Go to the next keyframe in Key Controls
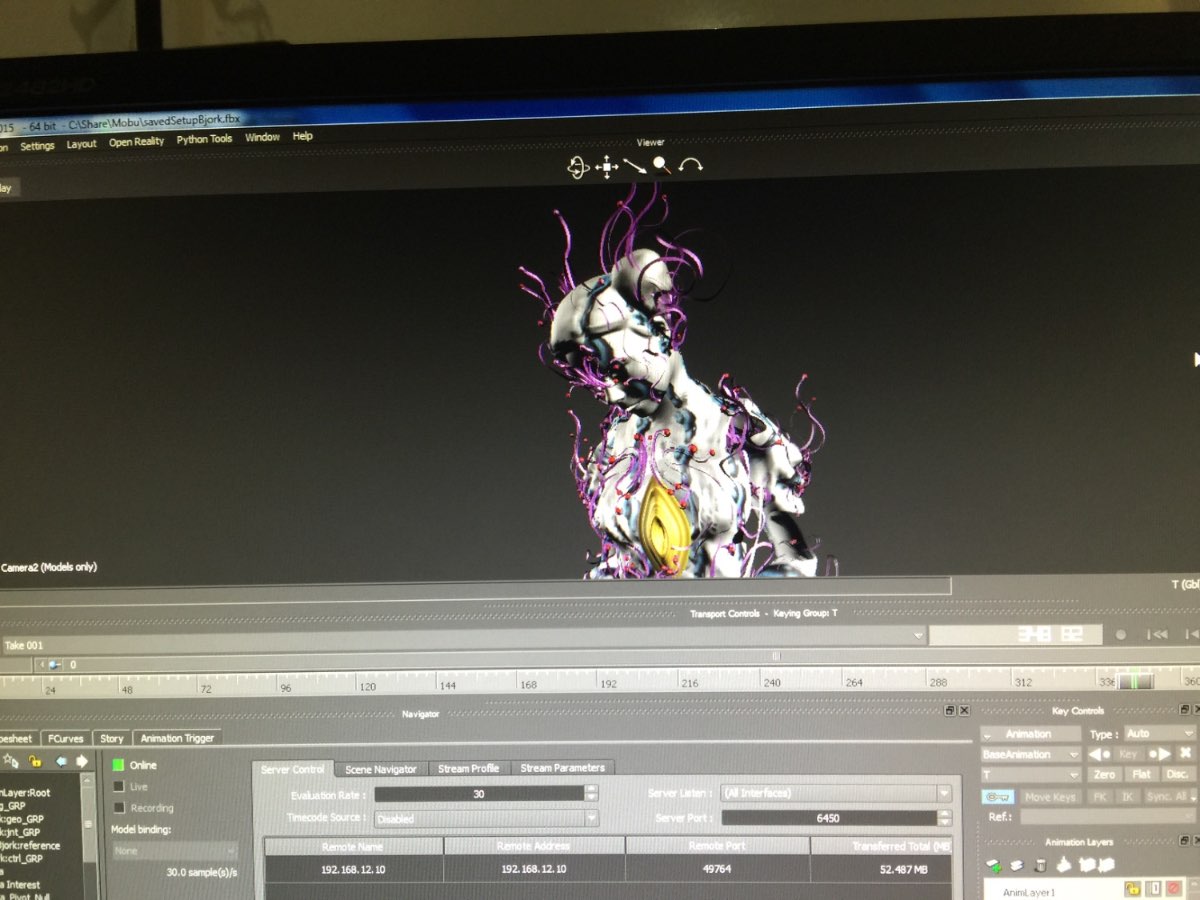The width and height of the screenshot is (1200, 900). [x=1158, y=754]
